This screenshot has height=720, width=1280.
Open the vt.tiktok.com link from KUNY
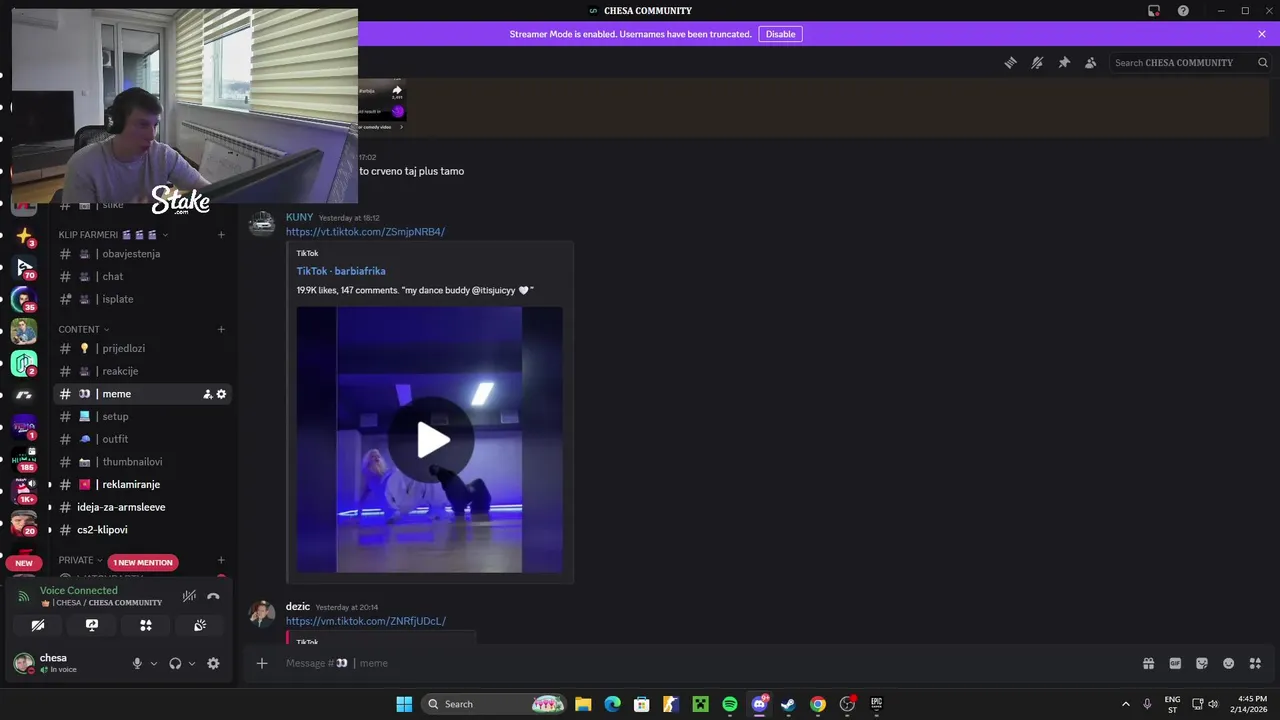point(365,232)
